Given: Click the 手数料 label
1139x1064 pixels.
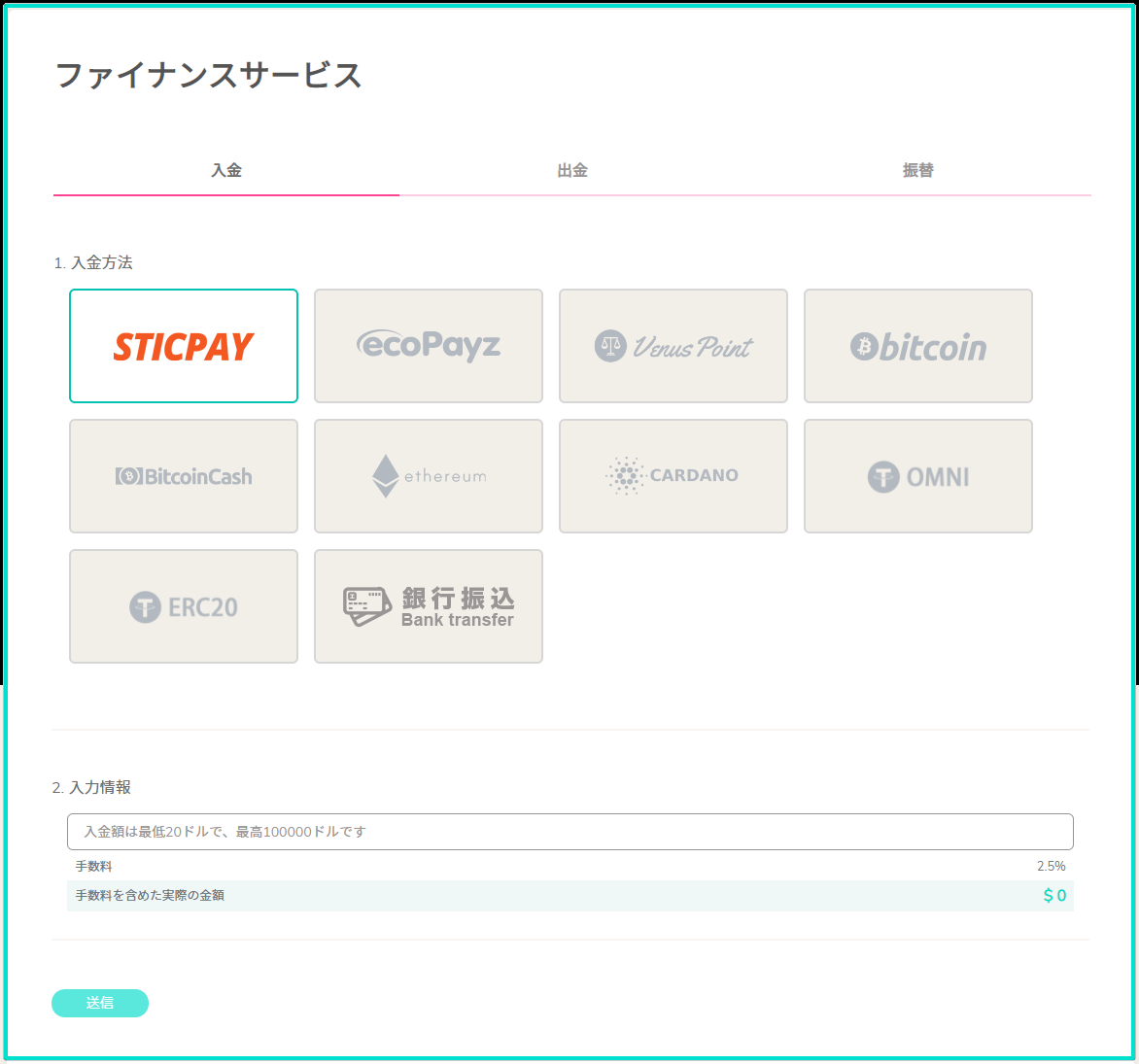Looking at the screenshot, I should 93,867.
